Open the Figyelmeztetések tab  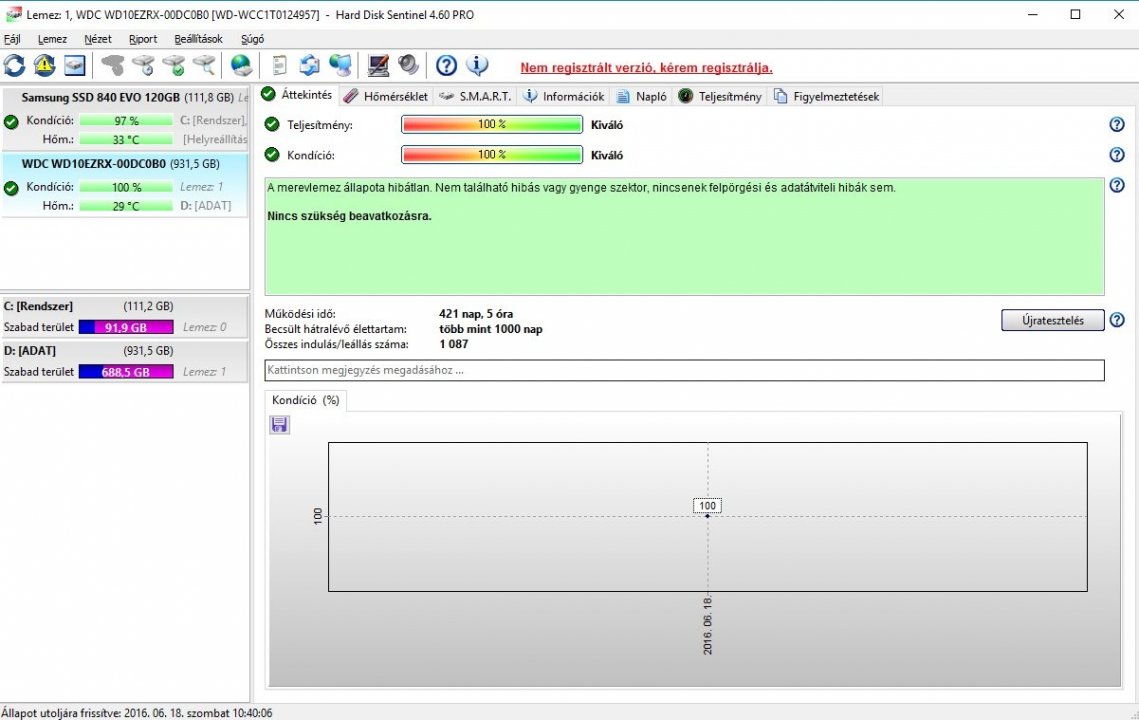click(x=826, y=96)
